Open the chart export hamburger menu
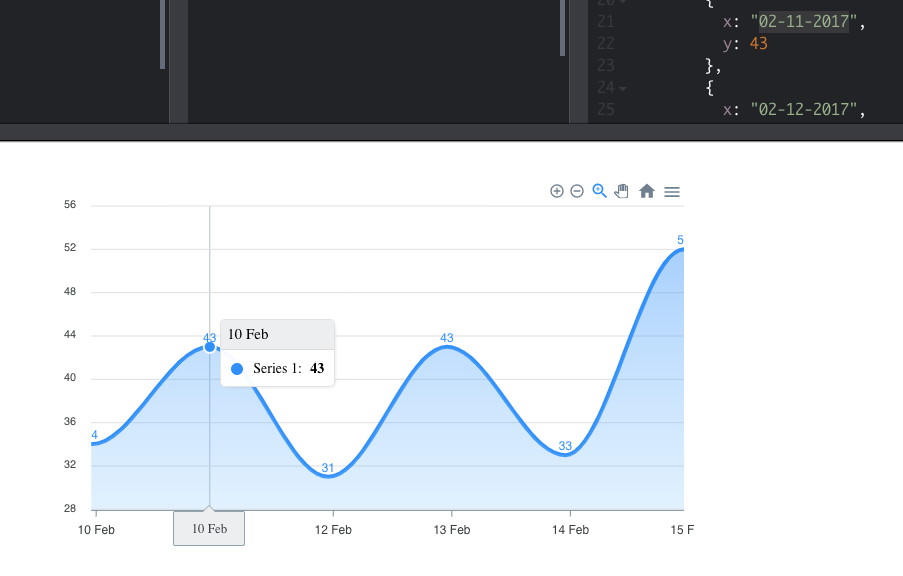This screenshot has height=576, width=903. pos(672,191)
